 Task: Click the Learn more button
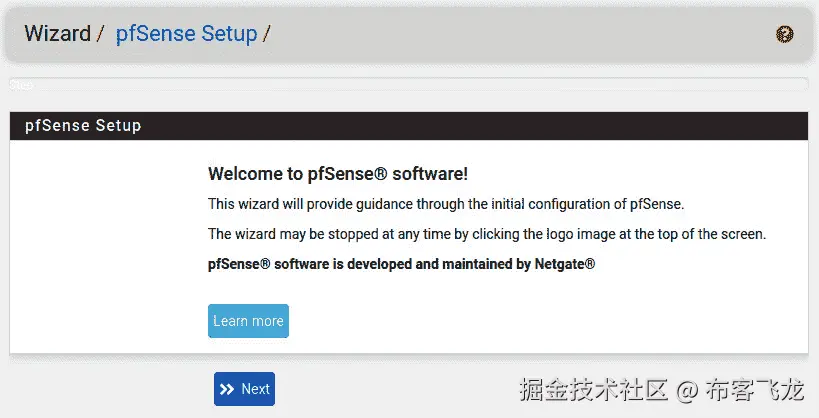coord(248,321)
